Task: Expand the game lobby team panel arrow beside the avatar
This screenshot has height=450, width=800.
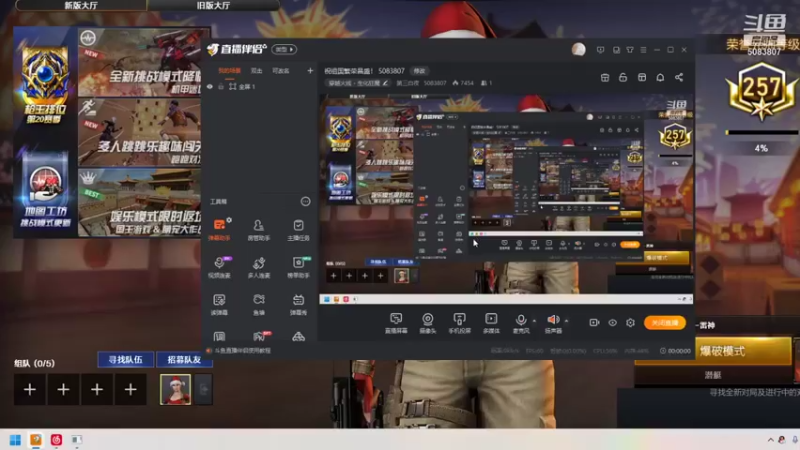Action: coord(203,389)
